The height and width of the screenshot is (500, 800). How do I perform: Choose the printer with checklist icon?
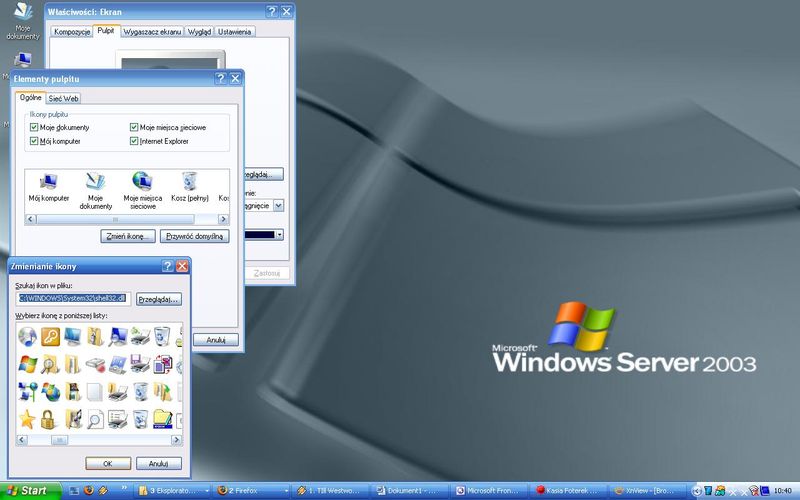[117, 419]
